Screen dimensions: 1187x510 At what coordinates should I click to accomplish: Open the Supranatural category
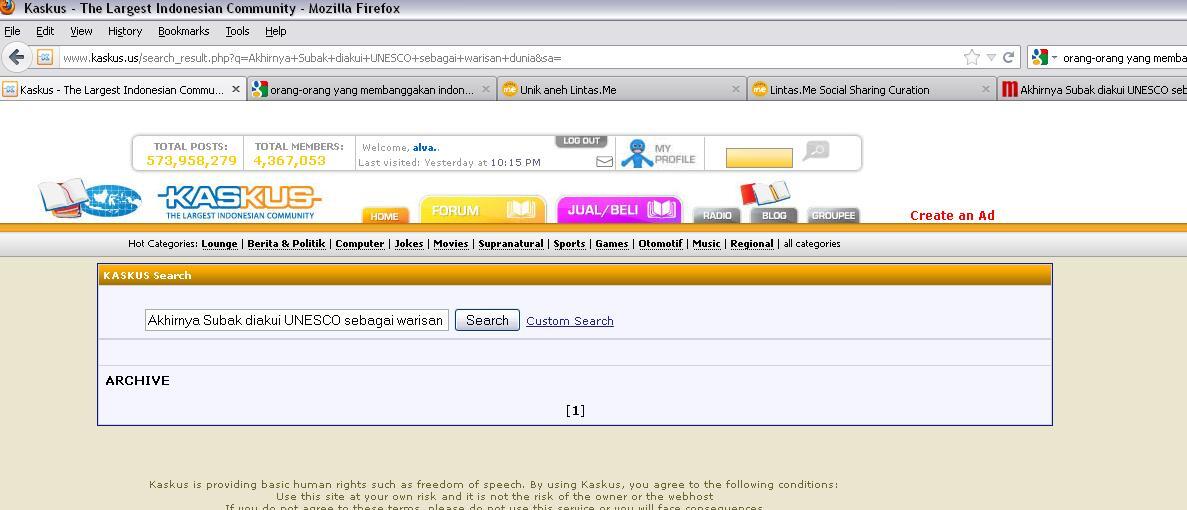(x=511, y=244)
